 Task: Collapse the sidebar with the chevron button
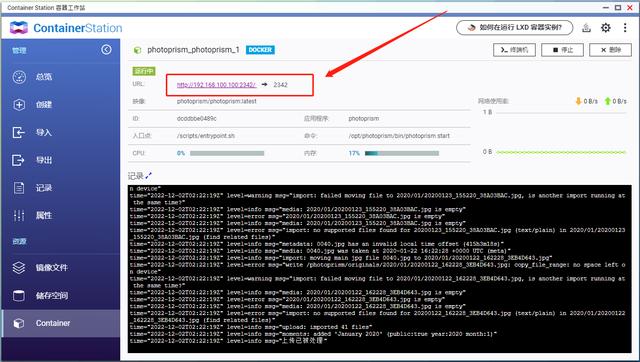click(106, 50)
